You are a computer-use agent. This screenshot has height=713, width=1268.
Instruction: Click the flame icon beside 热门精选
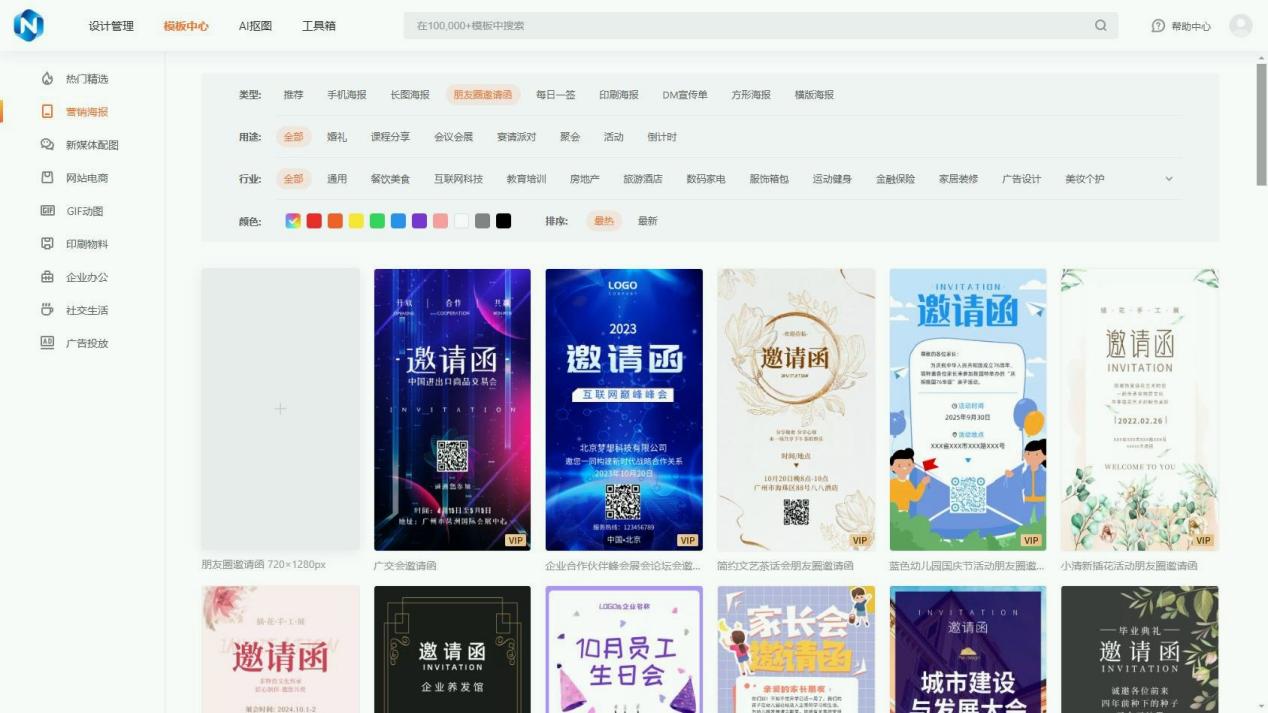point(47,79)
